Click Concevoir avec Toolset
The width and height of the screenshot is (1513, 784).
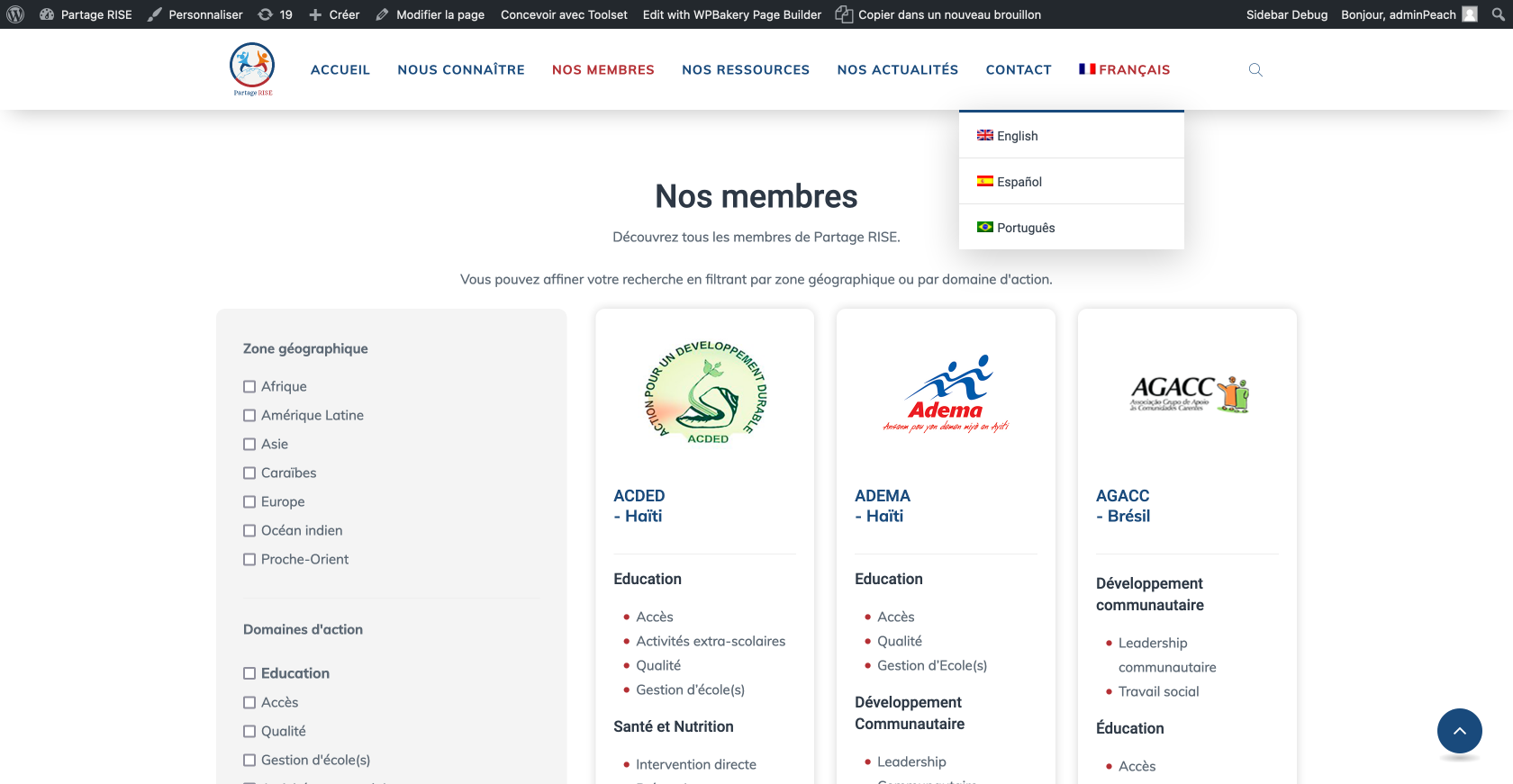(x=564, y=14)
